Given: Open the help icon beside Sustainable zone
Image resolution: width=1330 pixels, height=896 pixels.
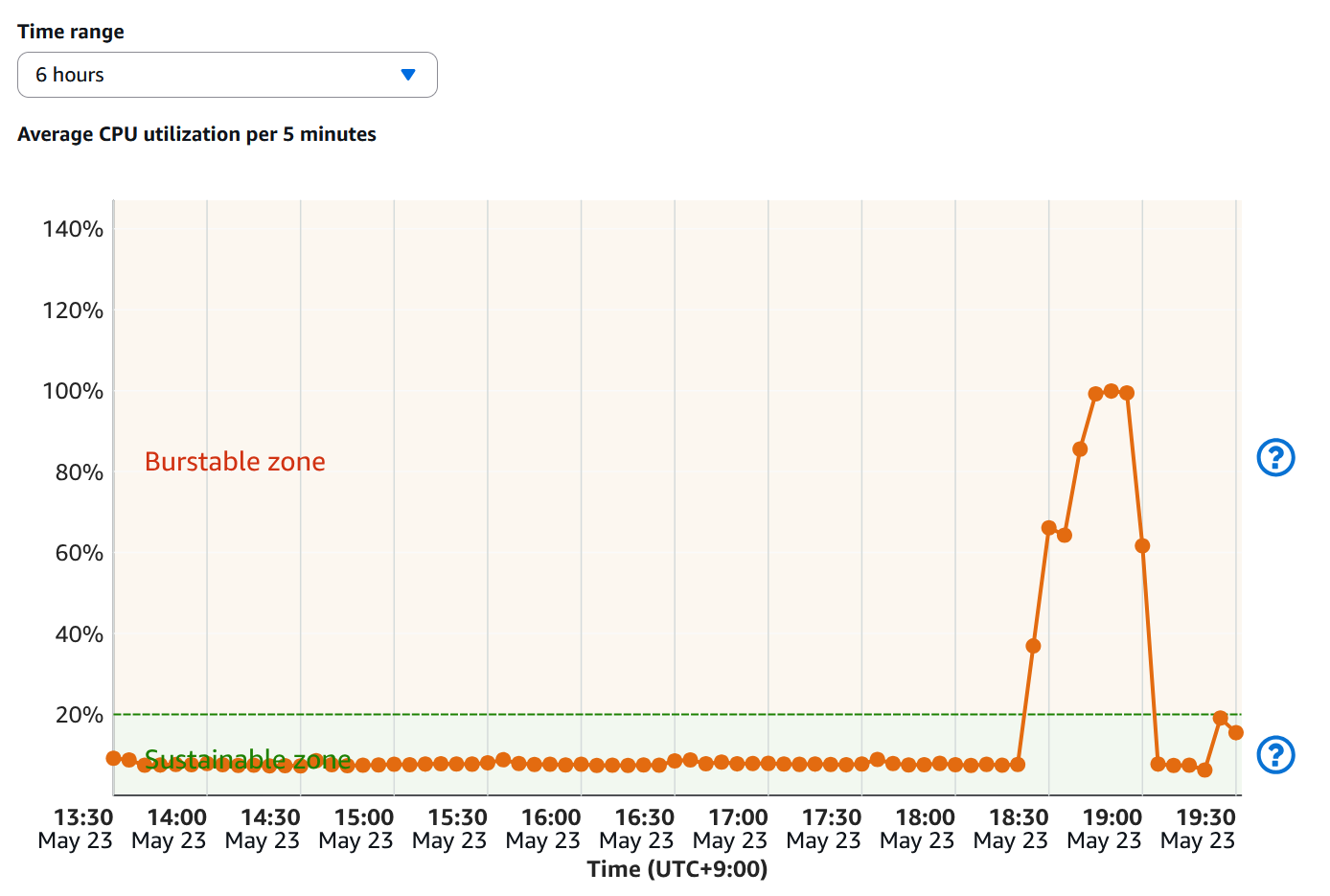Looking at the screenshot, I should pyautogui.click(x=1275, y=755).
